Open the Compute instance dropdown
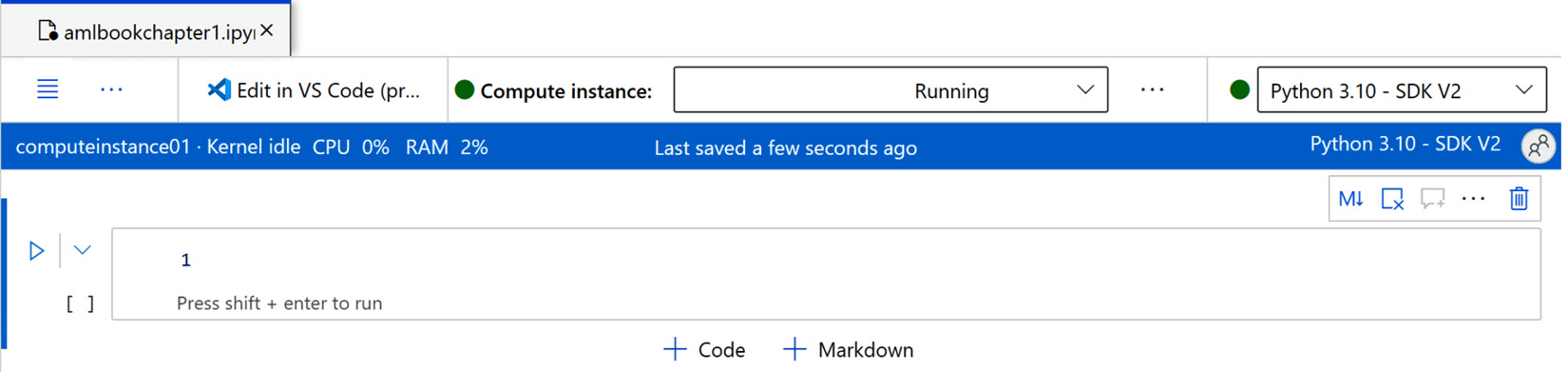 [x=890, y=89]
